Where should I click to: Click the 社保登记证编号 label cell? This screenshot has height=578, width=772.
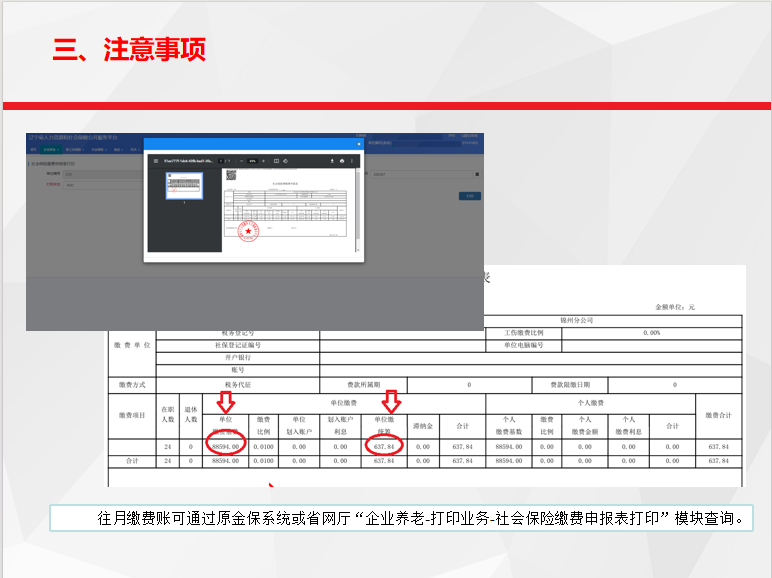point(238,345)
